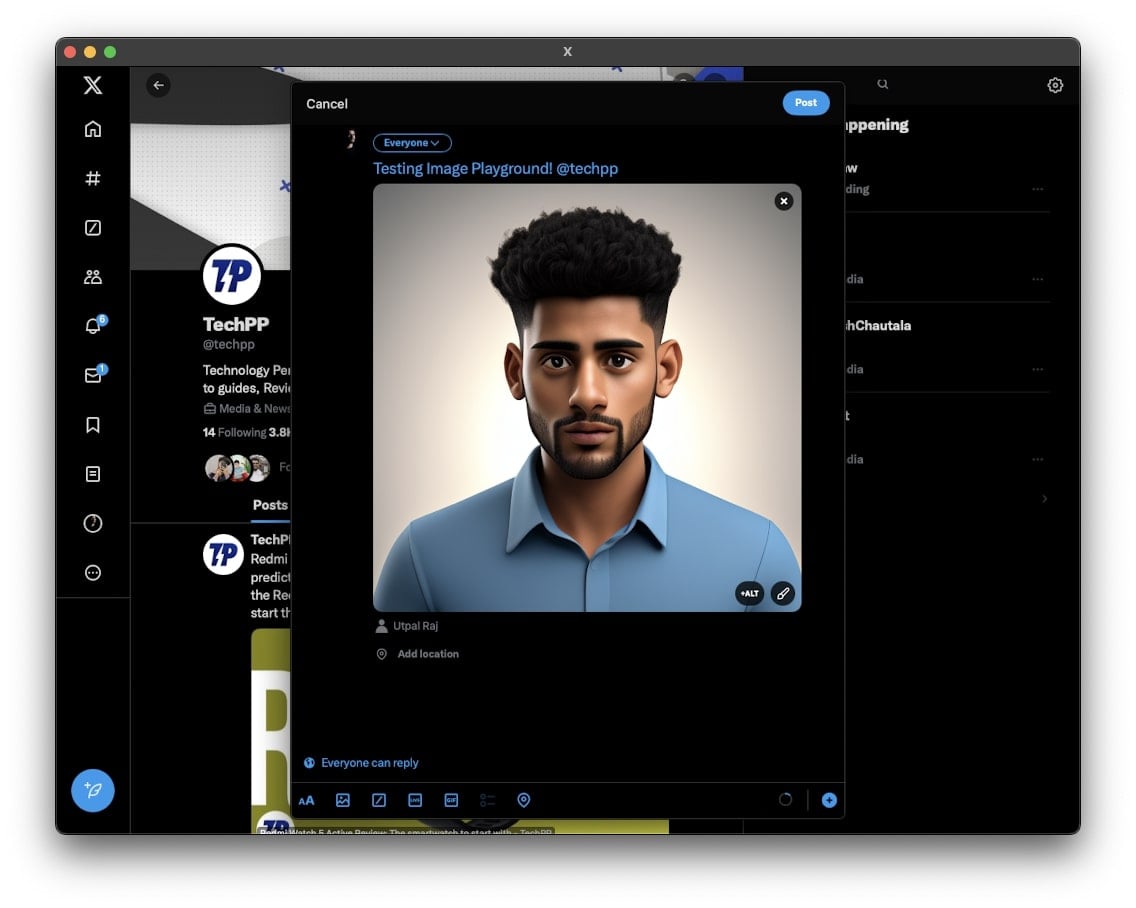Image resolution: width=1136 pixels, height=908 pixels.
Task: Select the Posts tab on profile
Action: coord(270,505)
